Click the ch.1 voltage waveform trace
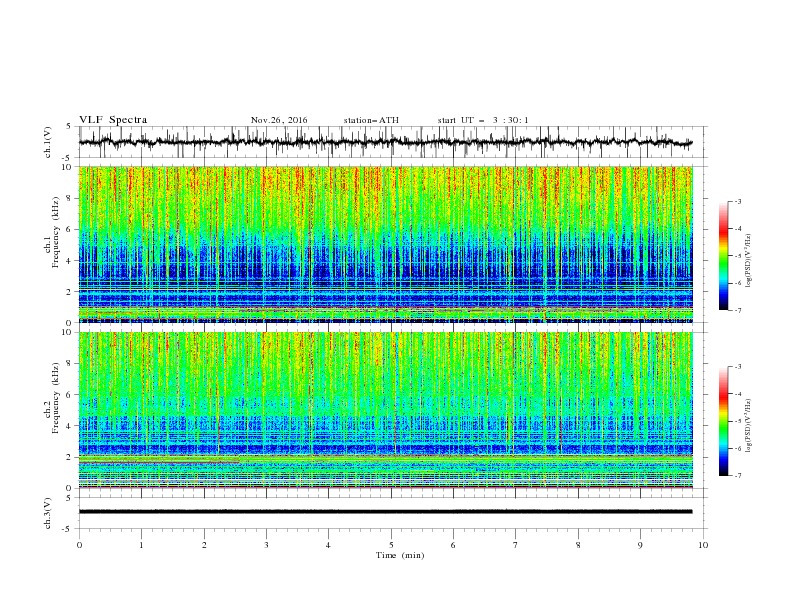The width and height of the screenshot is (792, 612). click(385, 142)
